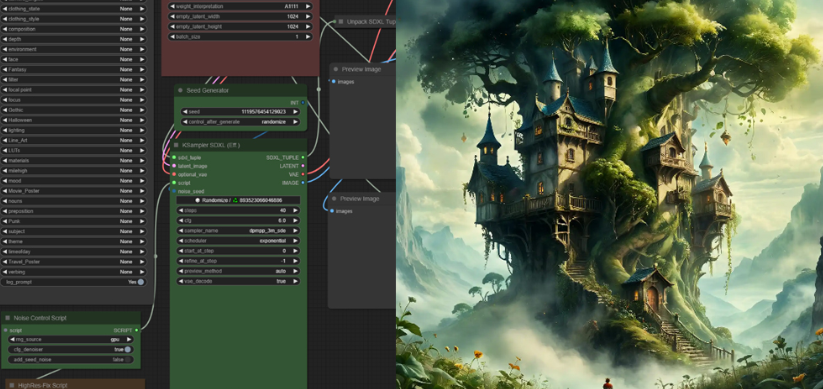Decrease cfg with its left arrow
Image resolution: width=823 pixels, height=389 pixels.
(x=181, y=220)
